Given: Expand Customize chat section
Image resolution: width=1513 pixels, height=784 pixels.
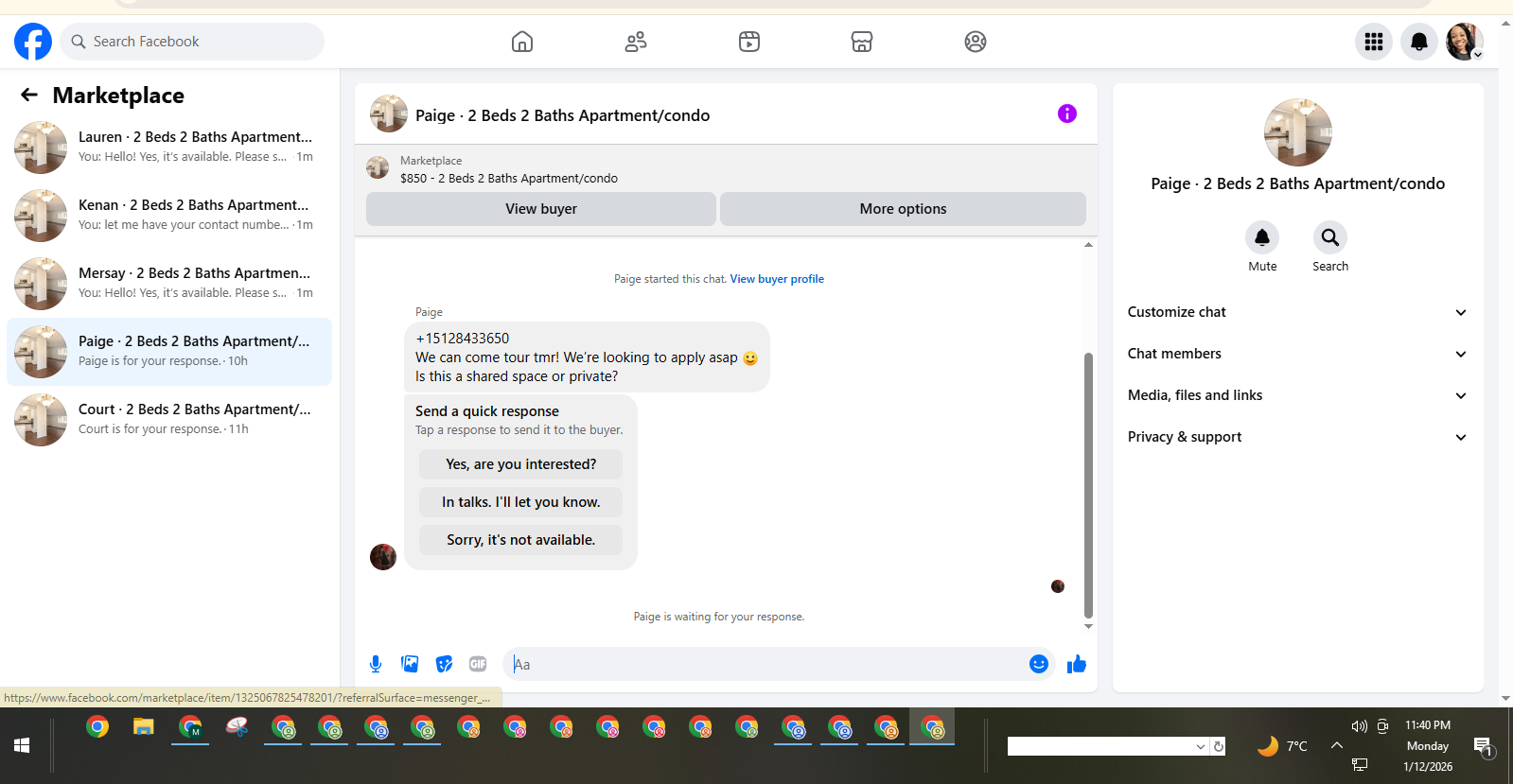Looking at the screenshot, I should click(x=1297, y=312).
